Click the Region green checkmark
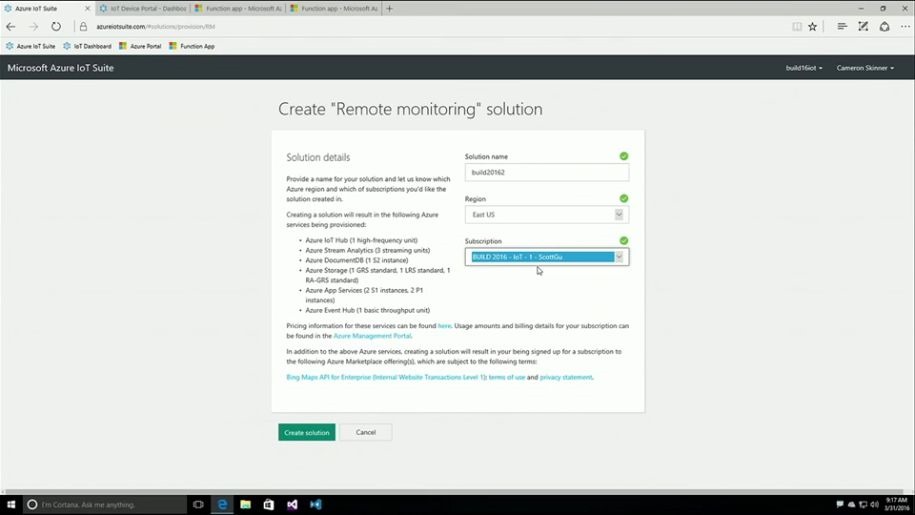915x515 pixels. [x=624, y=199]
